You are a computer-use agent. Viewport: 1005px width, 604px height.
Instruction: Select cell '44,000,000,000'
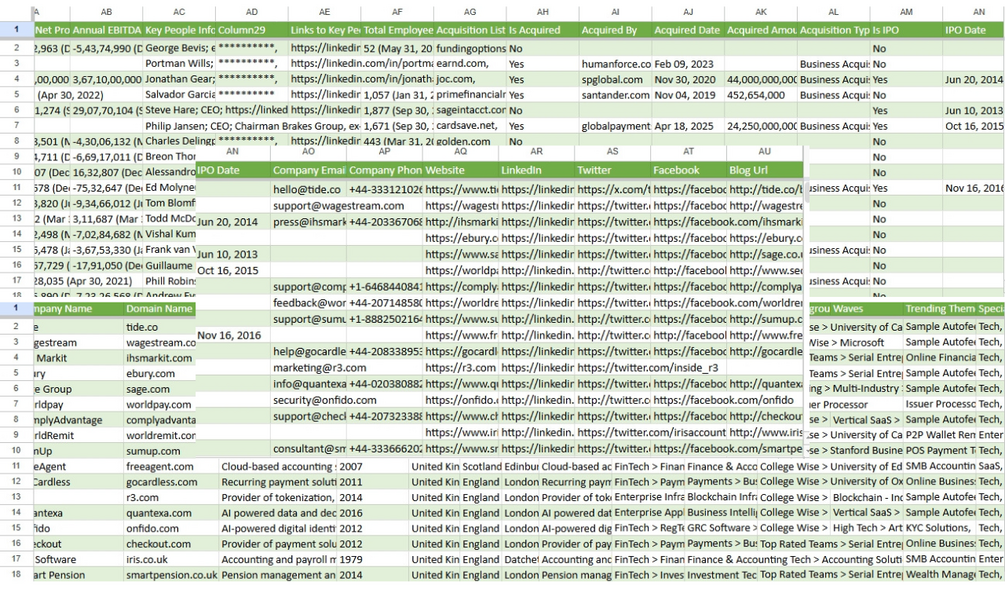(761, 80)
